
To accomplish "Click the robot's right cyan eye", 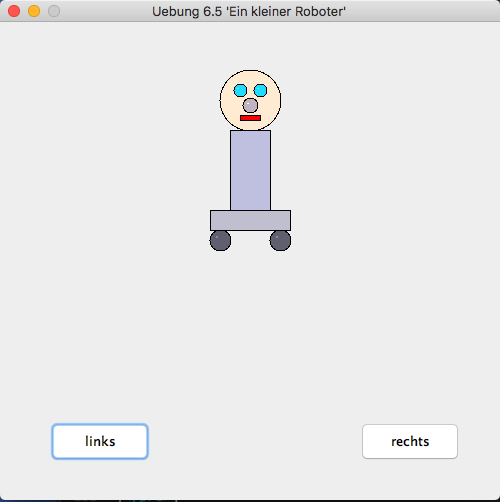I will 260,90.
